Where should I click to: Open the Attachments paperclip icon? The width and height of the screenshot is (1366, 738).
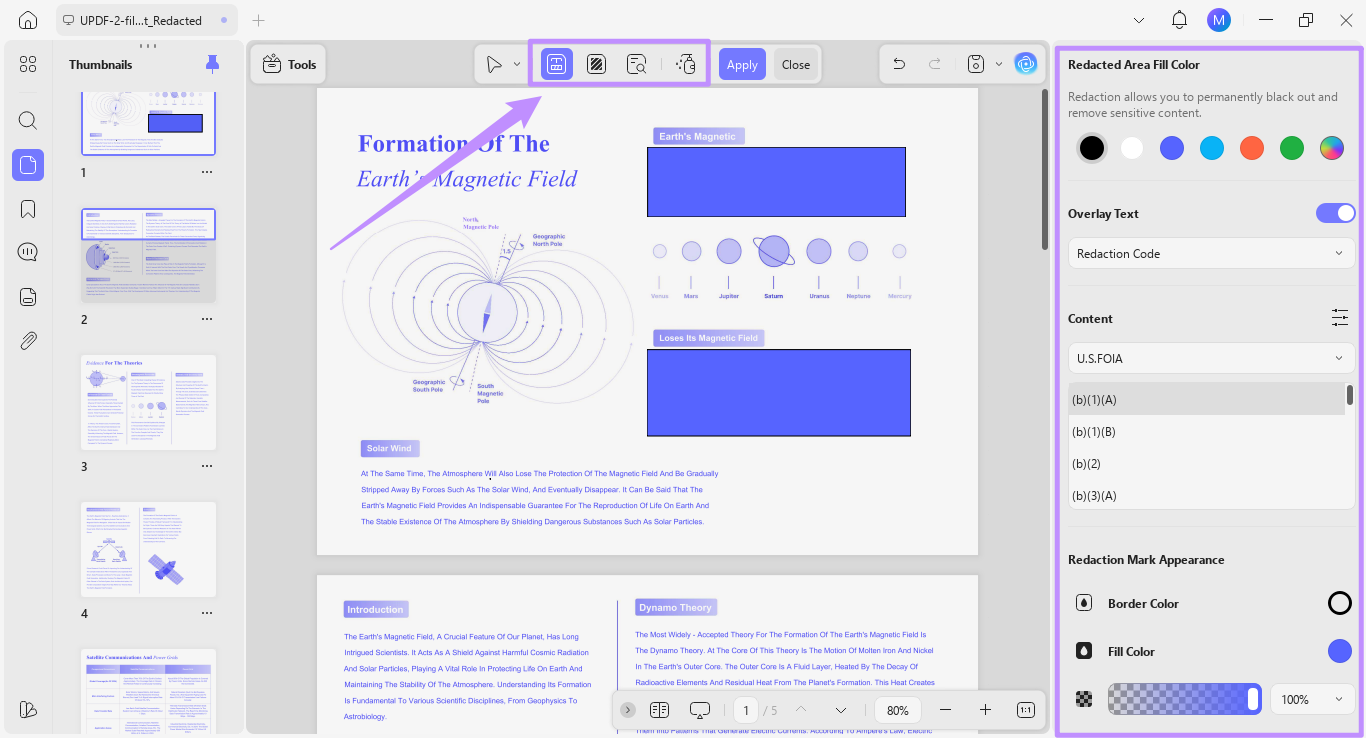[x=28, y=341]
